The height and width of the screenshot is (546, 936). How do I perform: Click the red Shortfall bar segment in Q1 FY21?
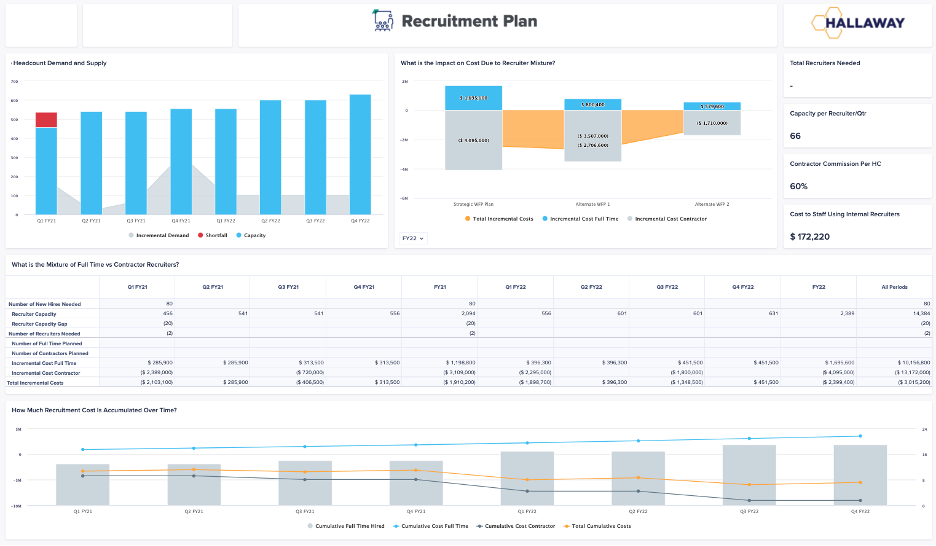click(x=46, y=120)
